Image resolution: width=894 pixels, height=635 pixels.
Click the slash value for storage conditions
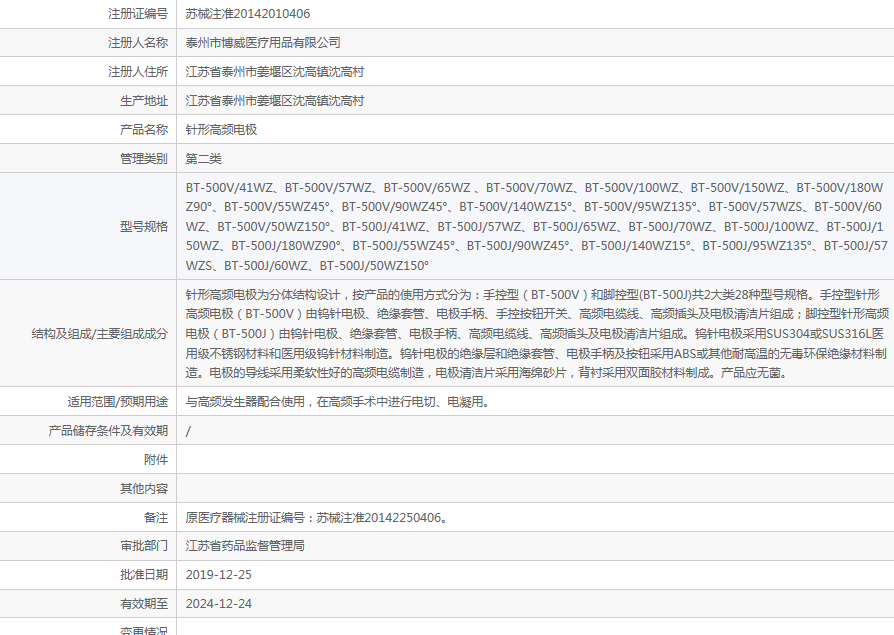188,432
